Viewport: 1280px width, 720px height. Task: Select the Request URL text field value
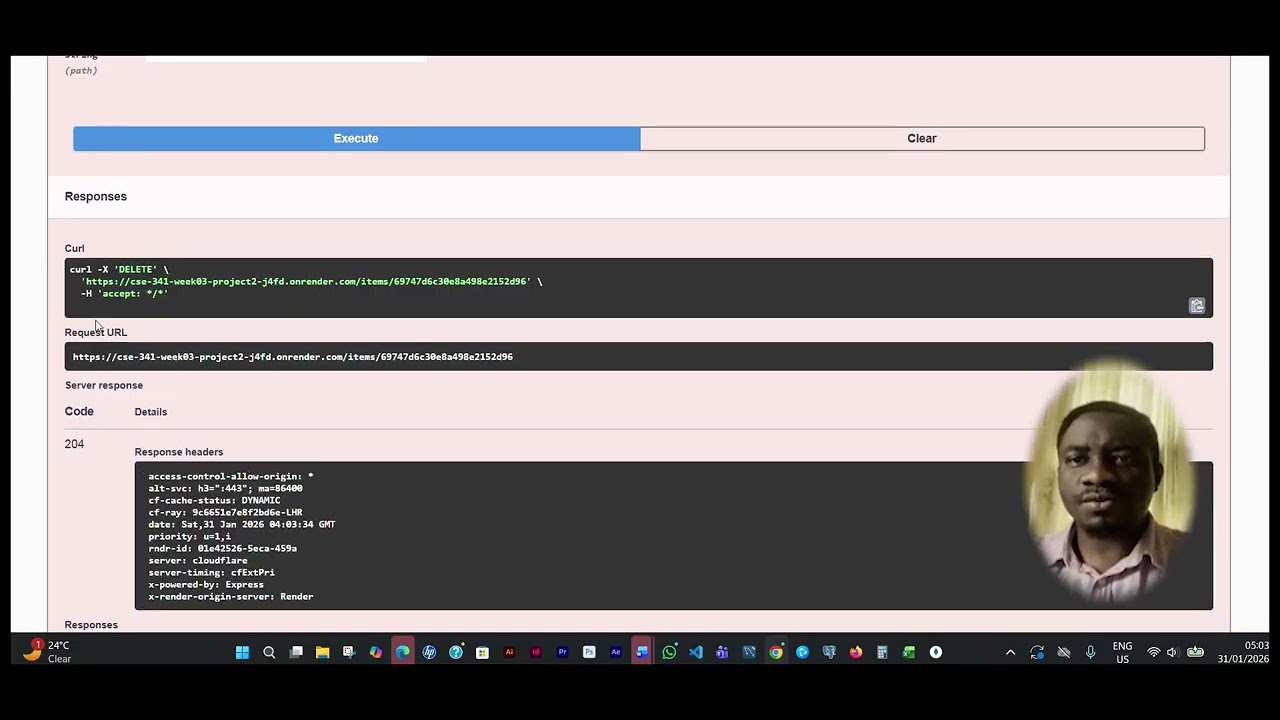638,356
